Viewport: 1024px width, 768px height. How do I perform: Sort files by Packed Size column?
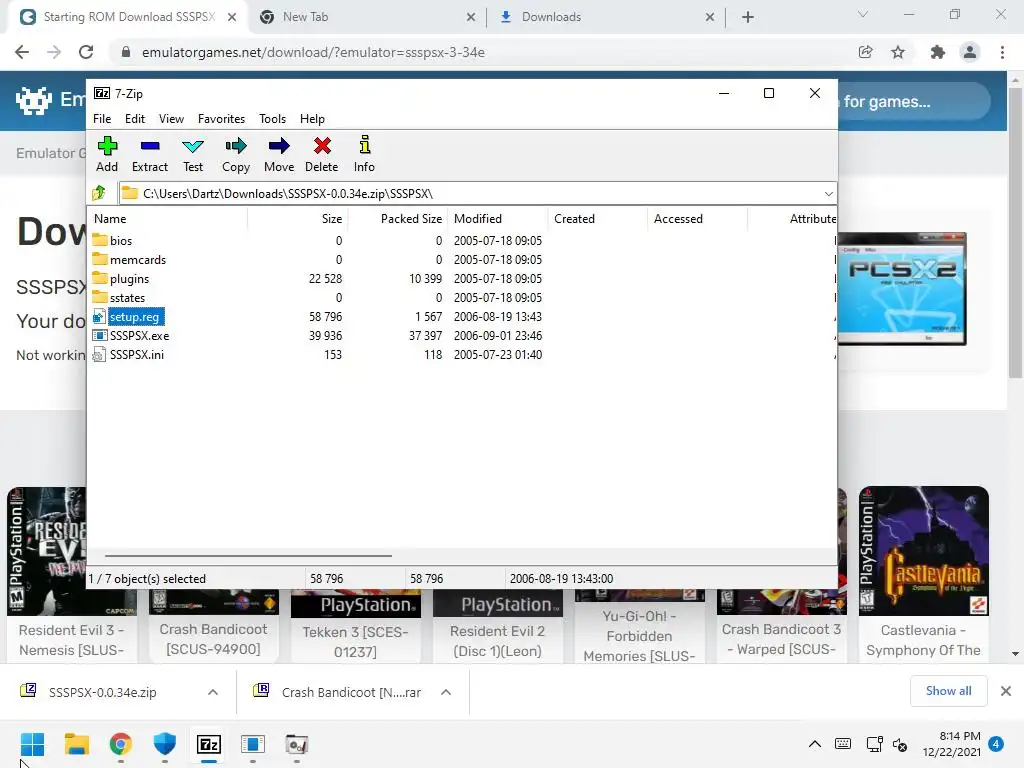pos(397,219)
